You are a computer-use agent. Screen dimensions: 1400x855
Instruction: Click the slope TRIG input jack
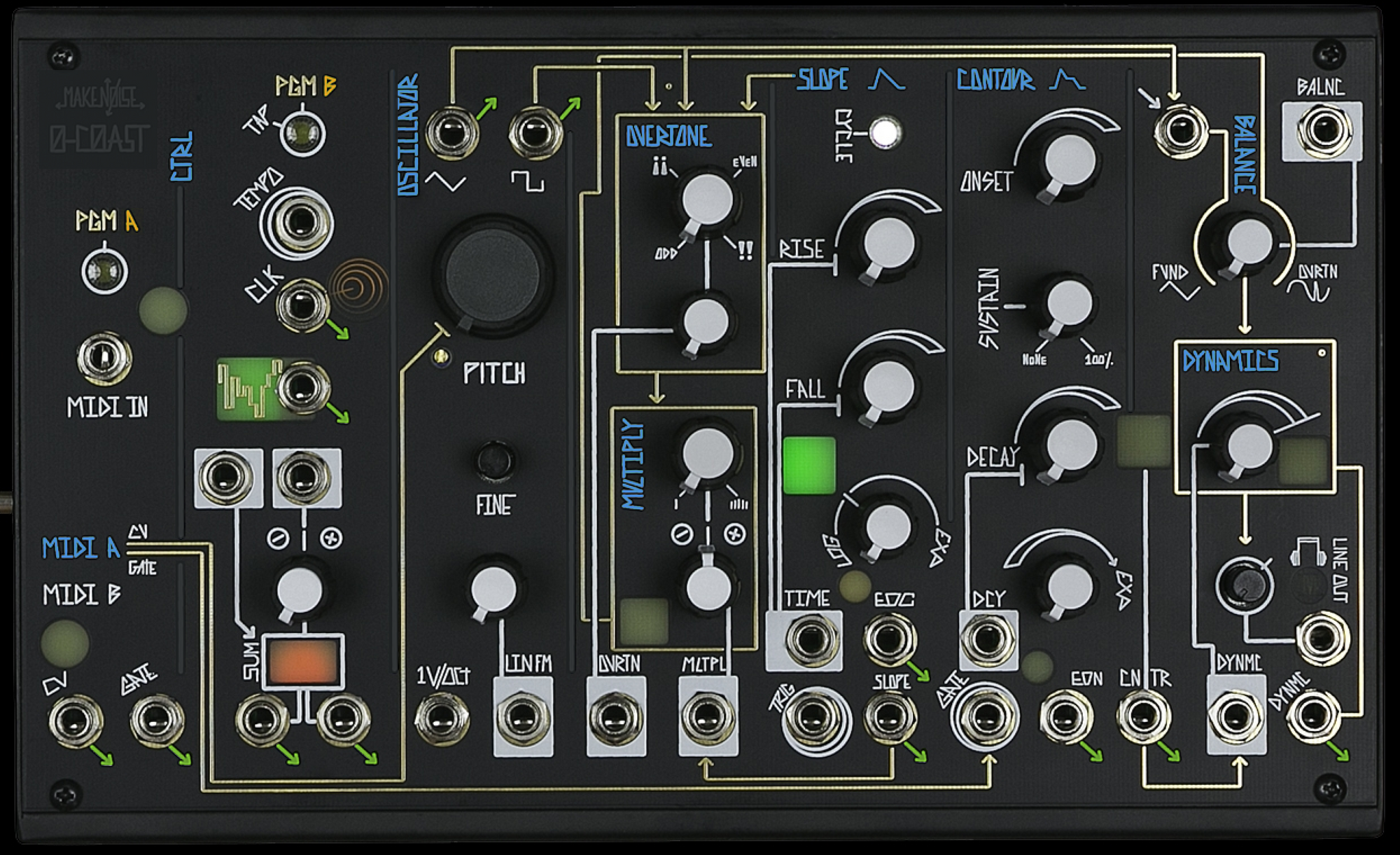coord(813,718)
